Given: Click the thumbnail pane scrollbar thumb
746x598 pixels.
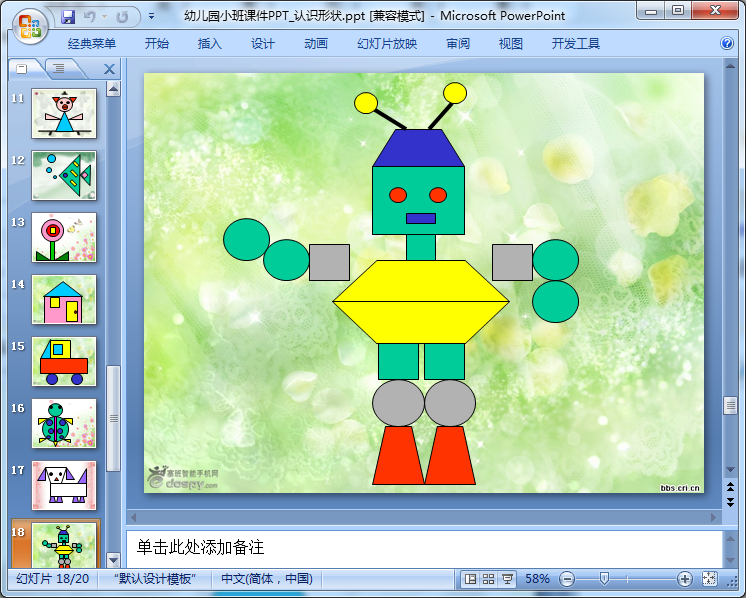Looking at the screenshot, I should click(x=113, y=418).
